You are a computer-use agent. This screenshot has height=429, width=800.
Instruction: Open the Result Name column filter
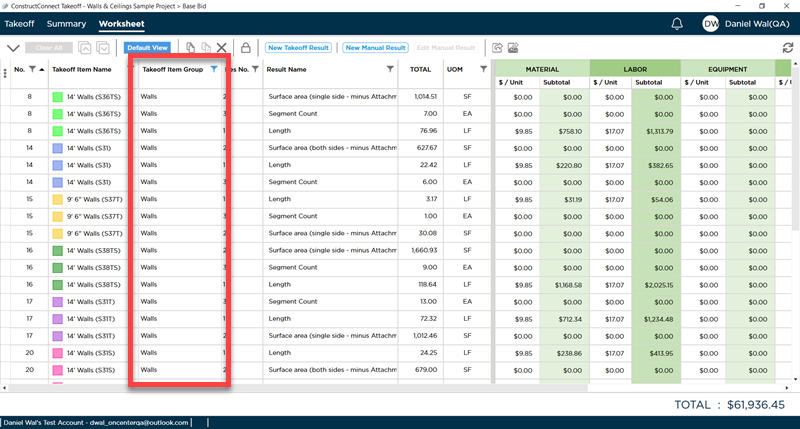[x=390, y=69]
